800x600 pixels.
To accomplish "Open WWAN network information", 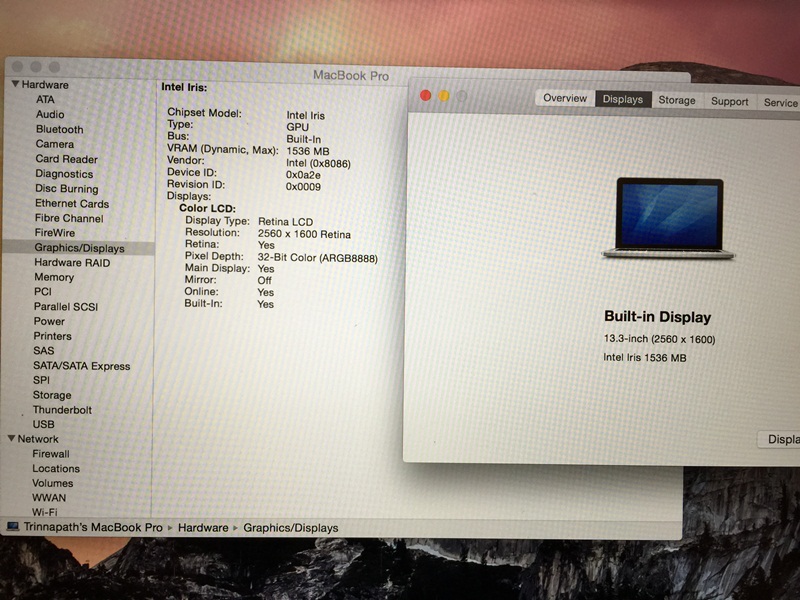I will coord(49,497).
